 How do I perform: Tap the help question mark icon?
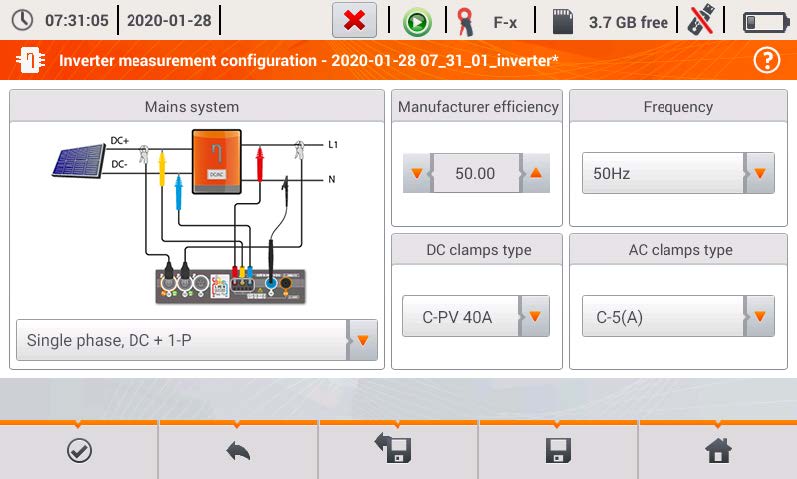(x=766, y=61)
